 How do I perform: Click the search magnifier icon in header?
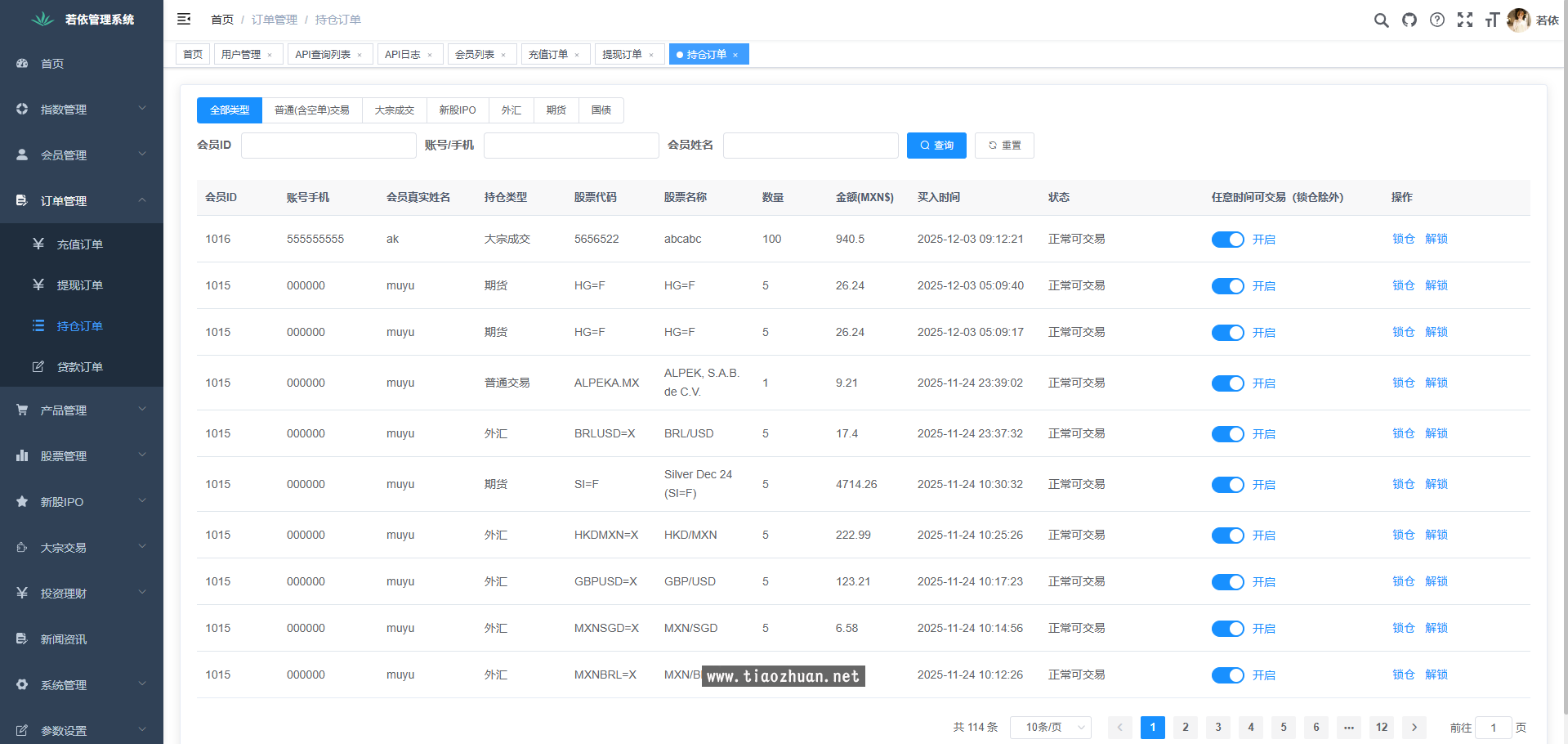point(1381,20)
